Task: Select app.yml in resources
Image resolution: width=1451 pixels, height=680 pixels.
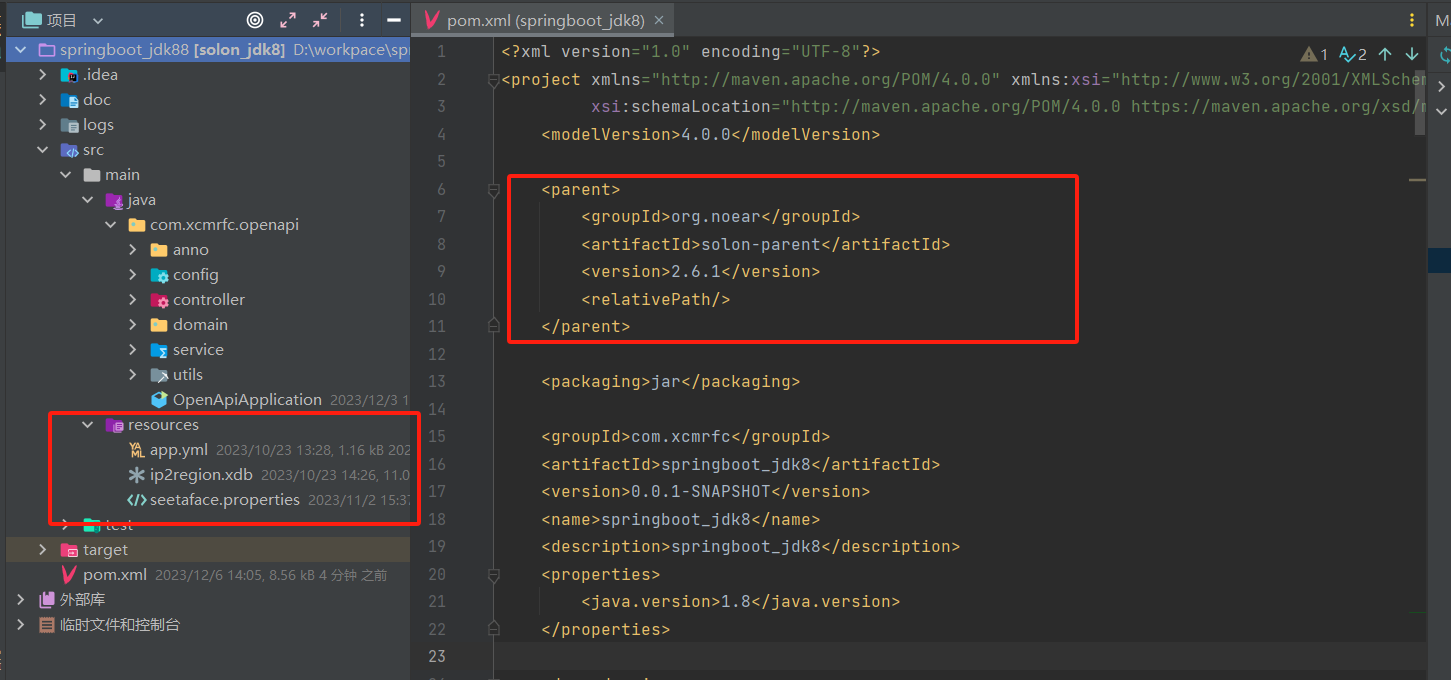Action: [x=178, y=450]
